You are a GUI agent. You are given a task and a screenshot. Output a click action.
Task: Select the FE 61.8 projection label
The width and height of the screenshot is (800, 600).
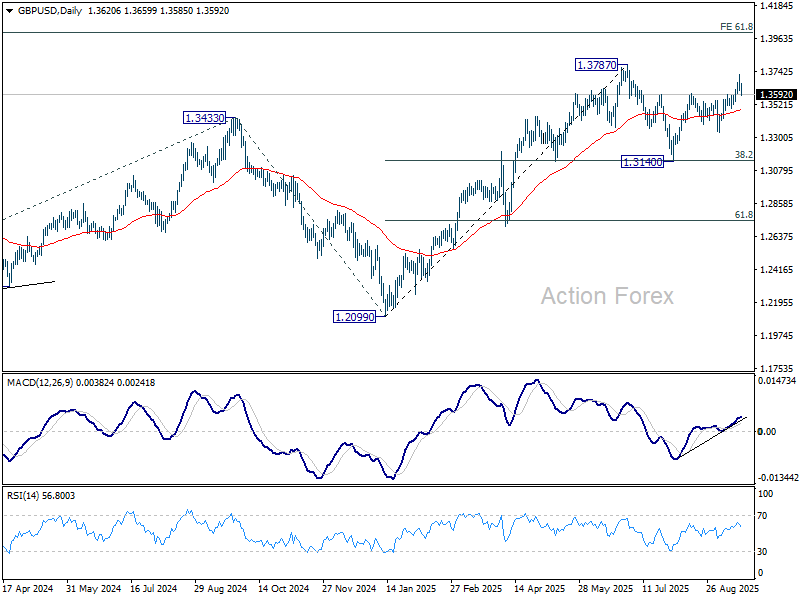[x=736, y=27]
